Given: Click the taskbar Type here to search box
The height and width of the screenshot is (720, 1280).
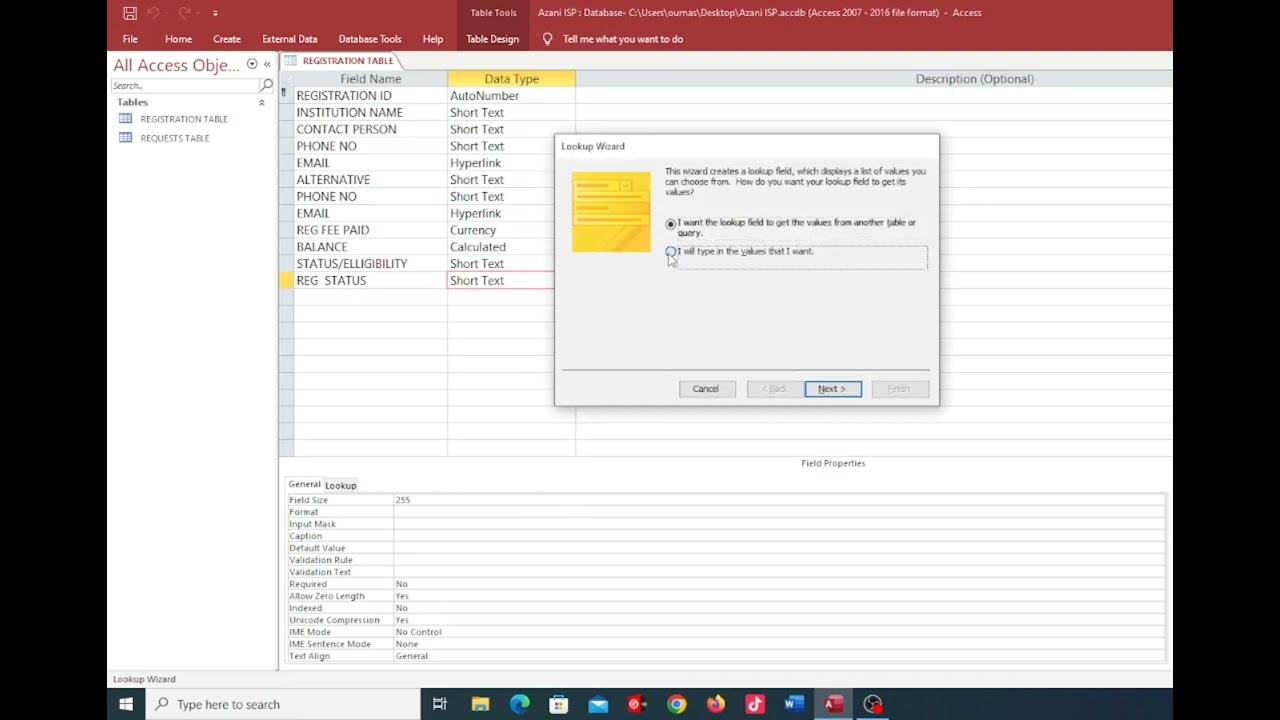Looking at the screenshot, I should pos(283,704).
